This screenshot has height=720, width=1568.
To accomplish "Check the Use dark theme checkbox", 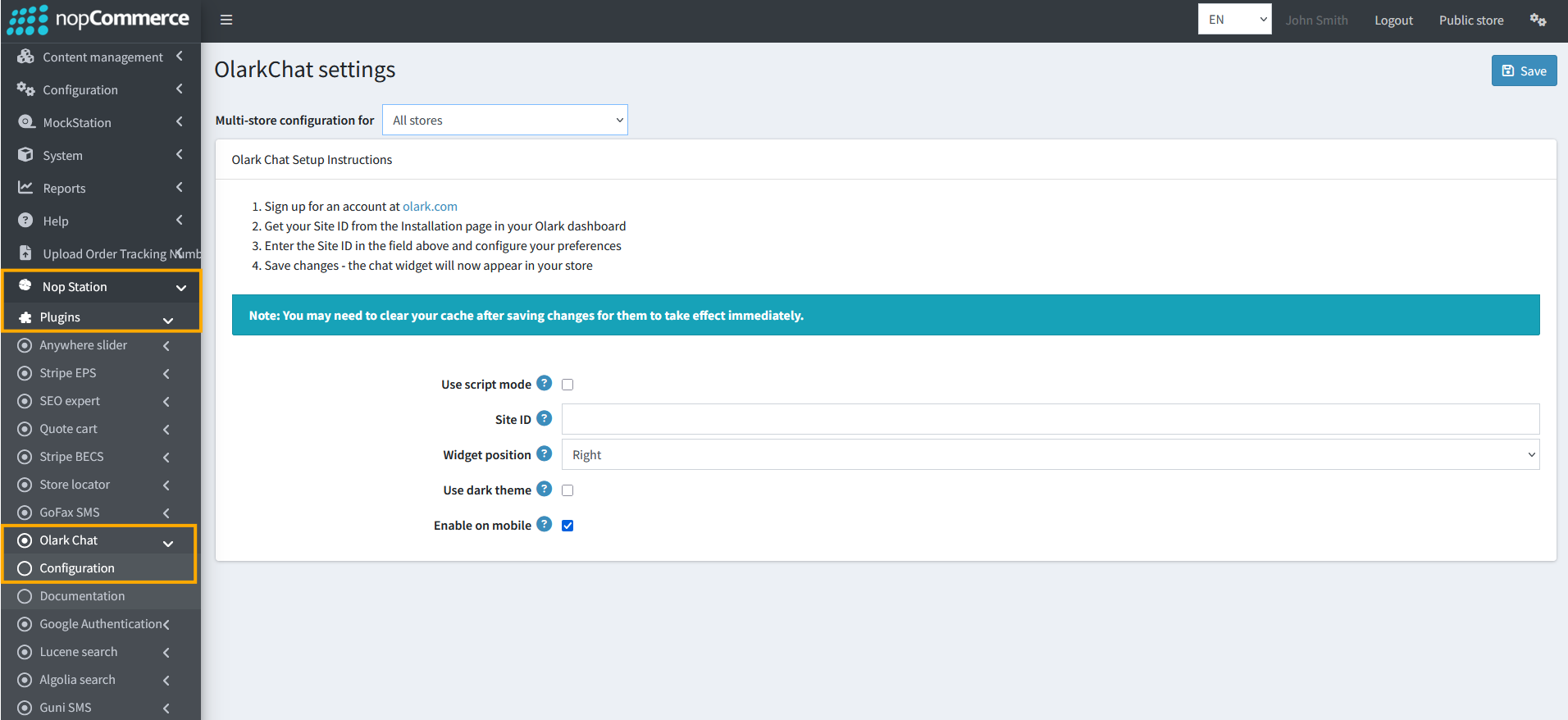I will tap(567, 490).
